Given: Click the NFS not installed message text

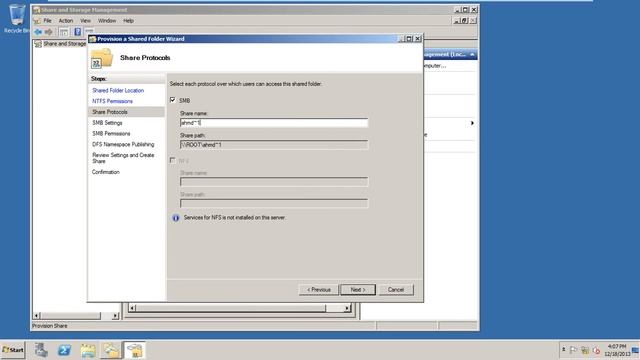Looking at the screenshot, I should [234, 218].
